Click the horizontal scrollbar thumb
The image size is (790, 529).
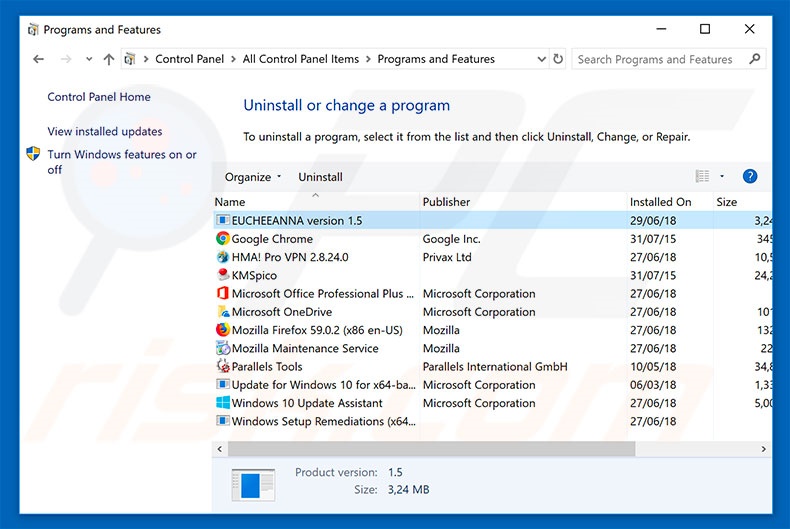[432, 448]
